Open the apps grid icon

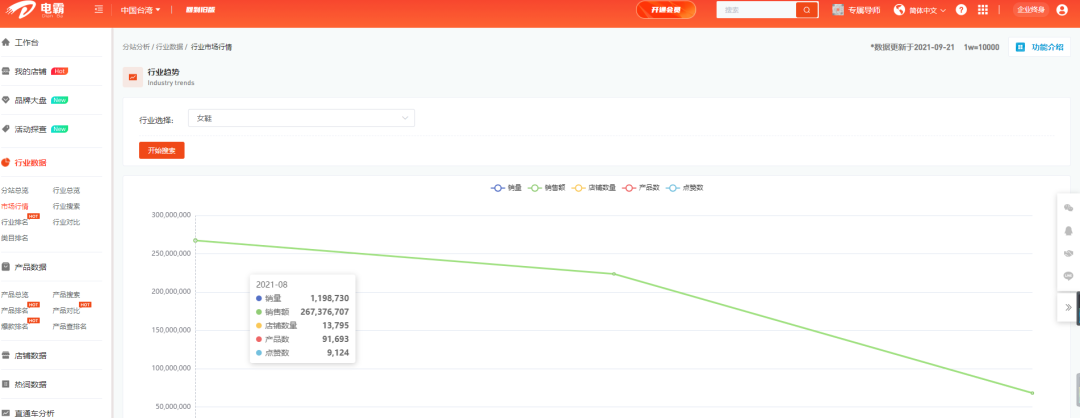[982, 10]
